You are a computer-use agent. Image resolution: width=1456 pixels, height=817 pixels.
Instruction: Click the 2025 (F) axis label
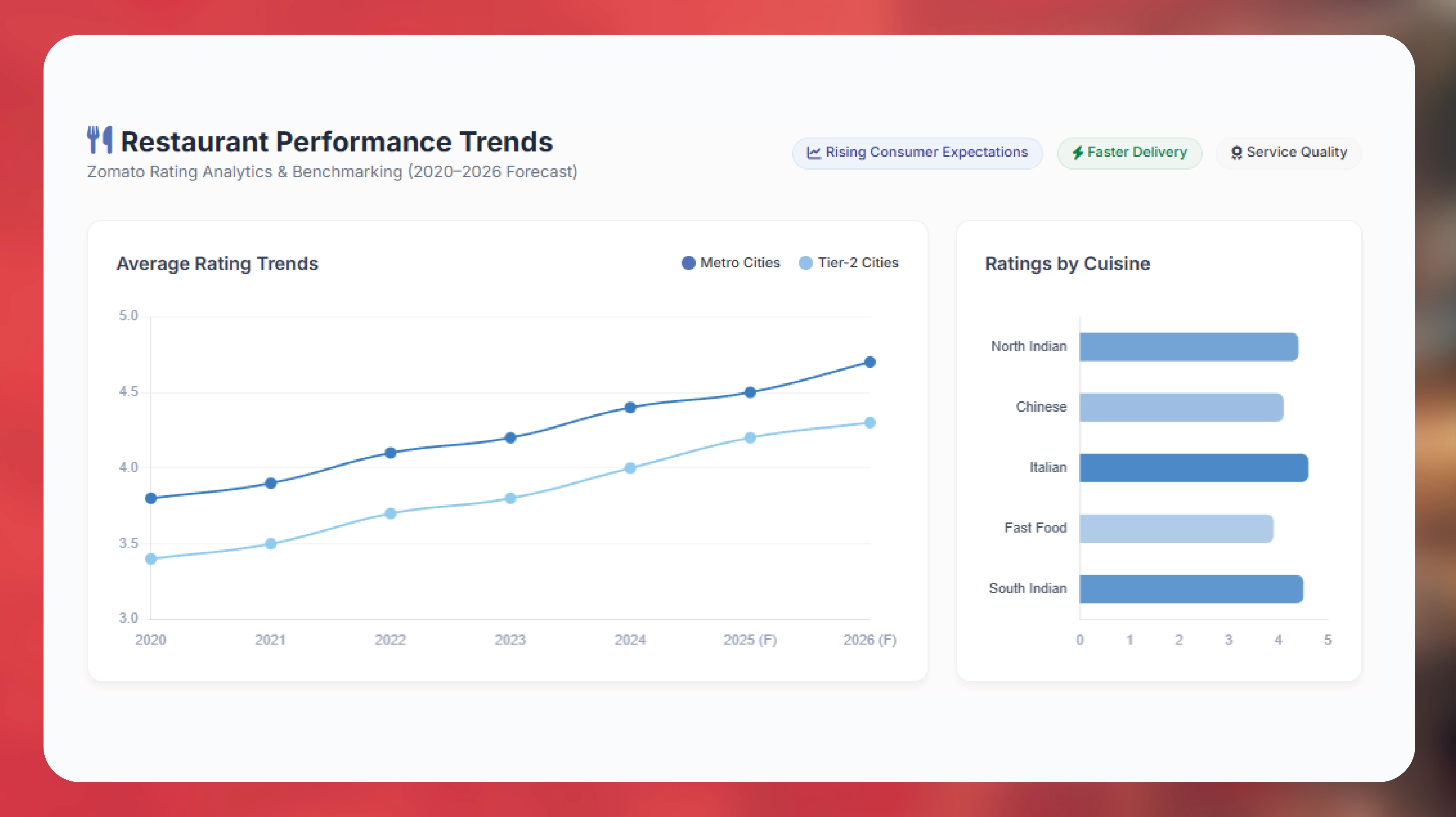click(x=750, y=640)
